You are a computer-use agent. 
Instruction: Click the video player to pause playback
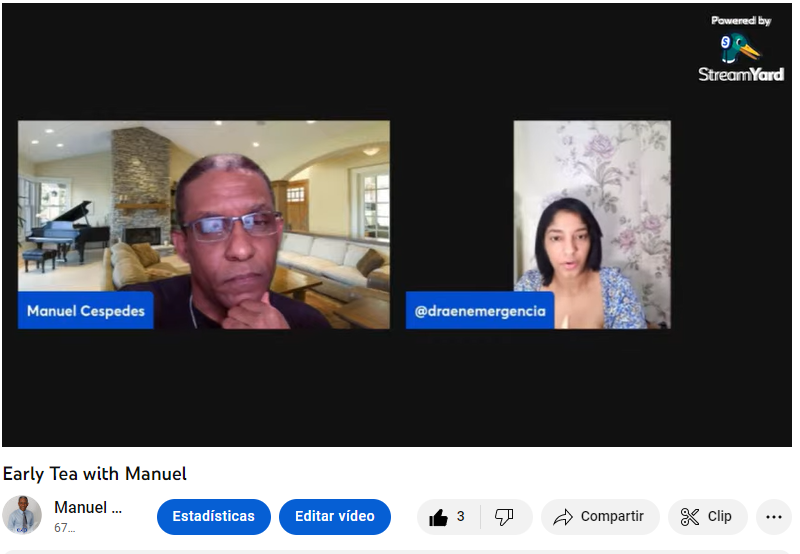pyautogui.click(x=397, y=225)
